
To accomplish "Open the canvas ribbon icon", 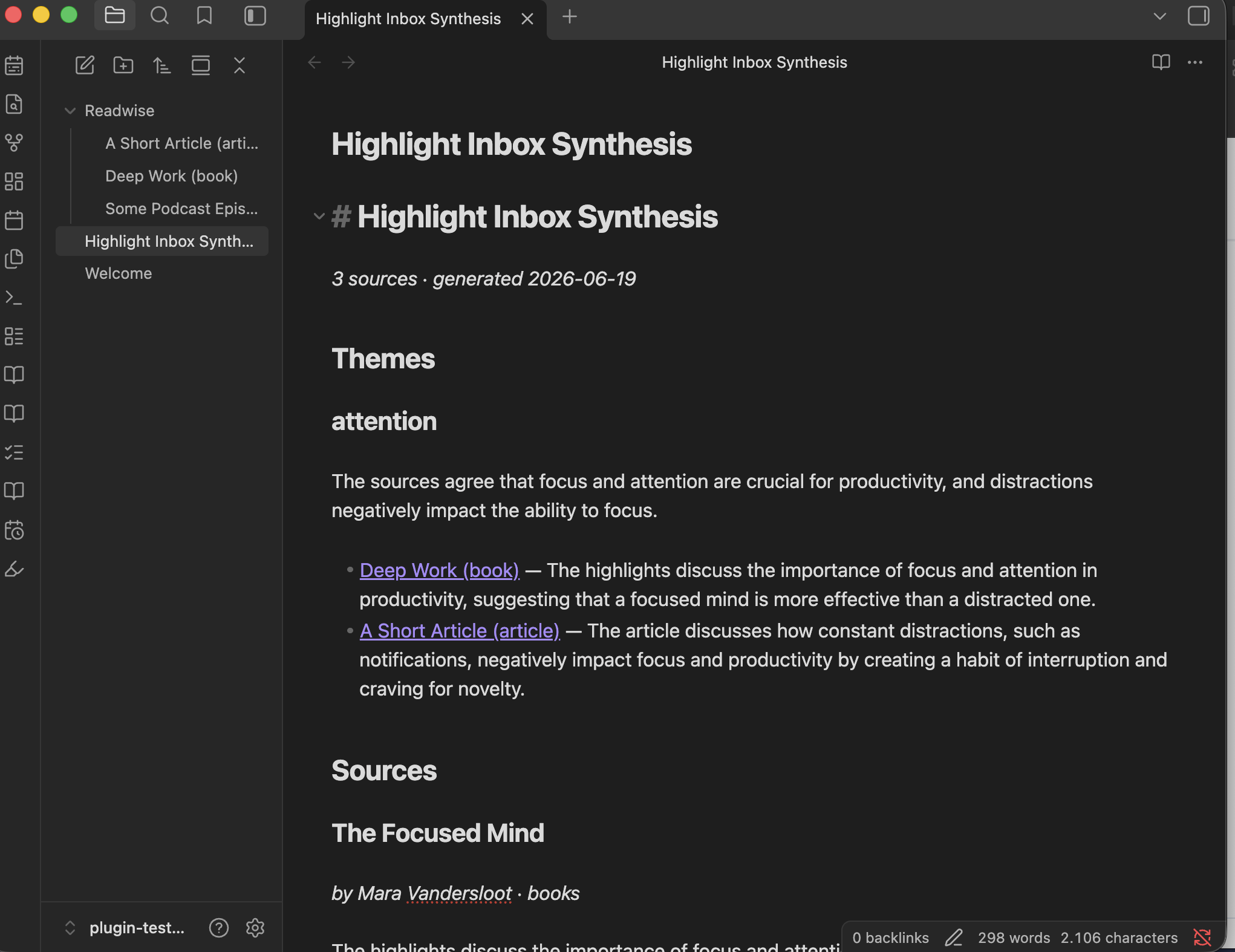I will (14, 181).
